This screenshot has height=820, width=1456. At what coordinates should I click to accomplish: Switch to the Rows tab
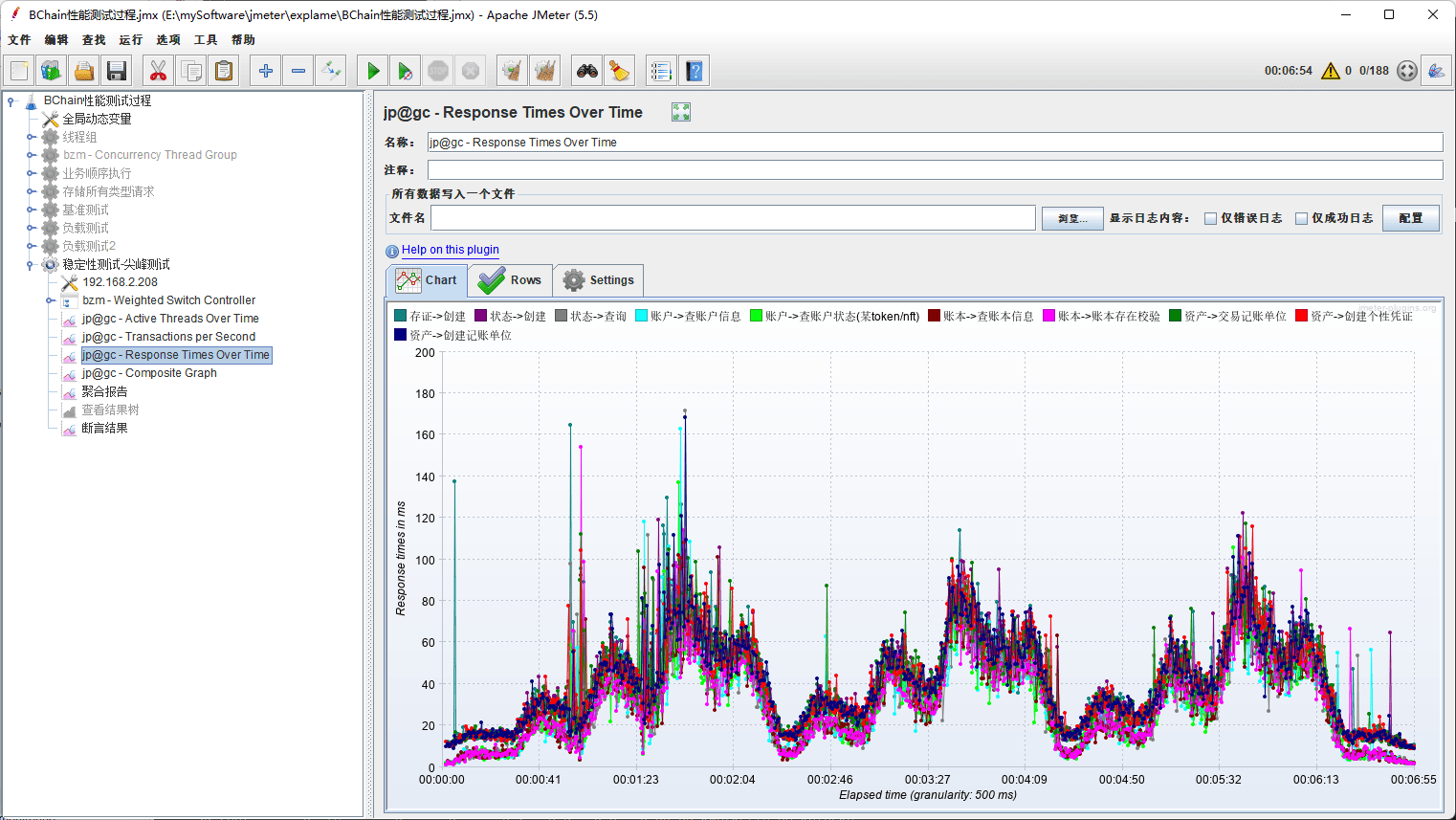[510, 280]
